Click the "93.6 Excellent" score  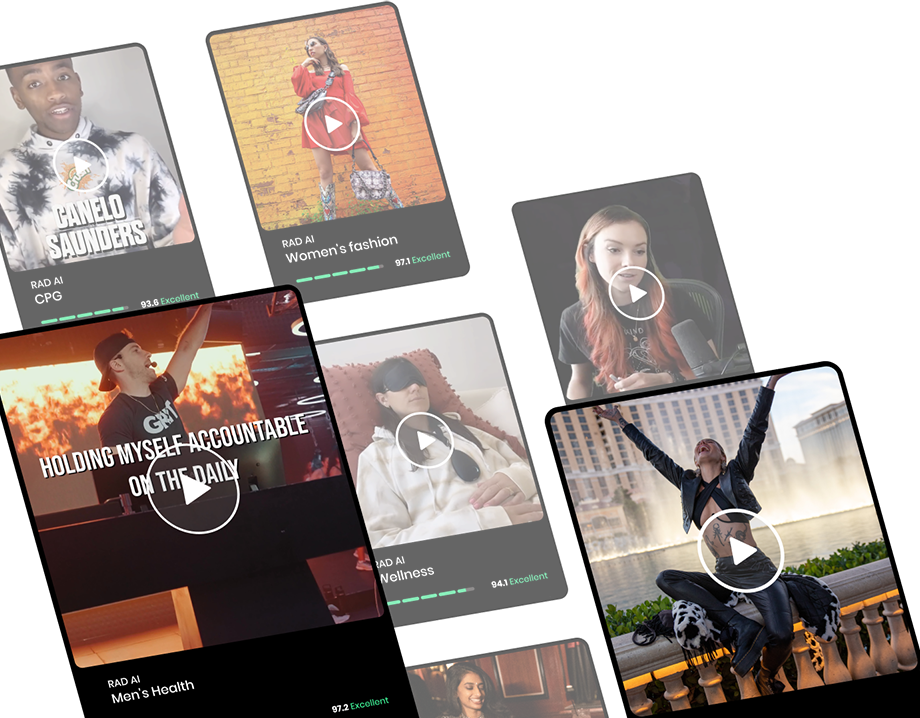click(170, 300)
